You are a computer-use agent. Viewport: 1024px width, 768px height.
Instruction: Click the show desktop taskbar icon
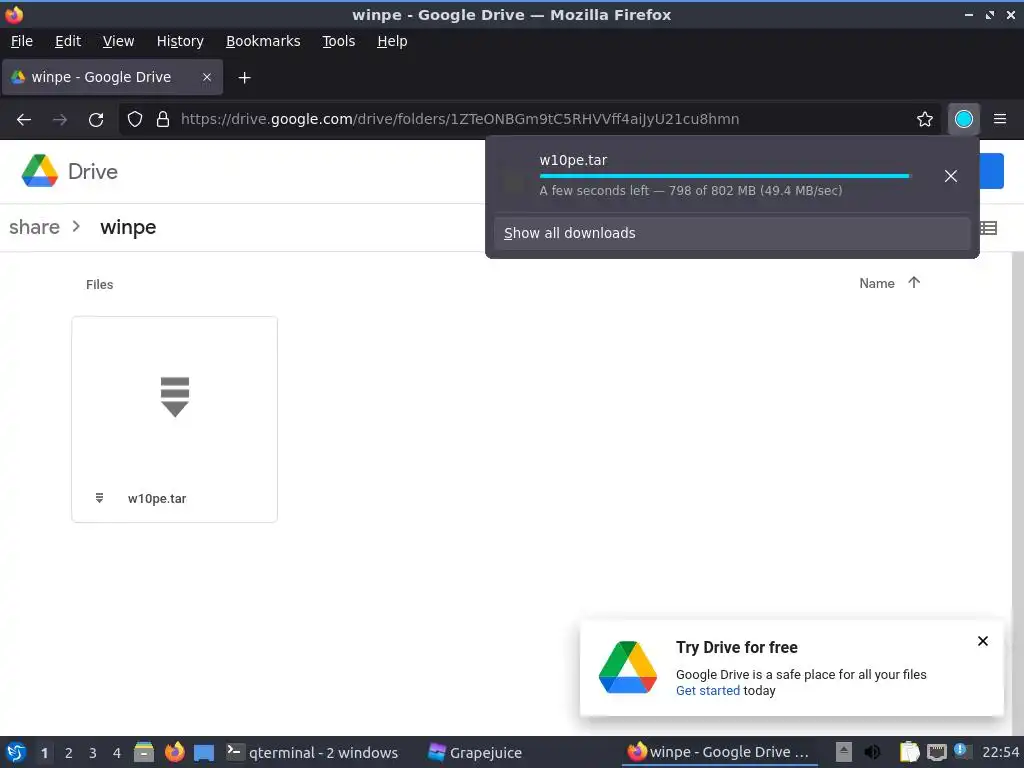click(x=204, y=752)
